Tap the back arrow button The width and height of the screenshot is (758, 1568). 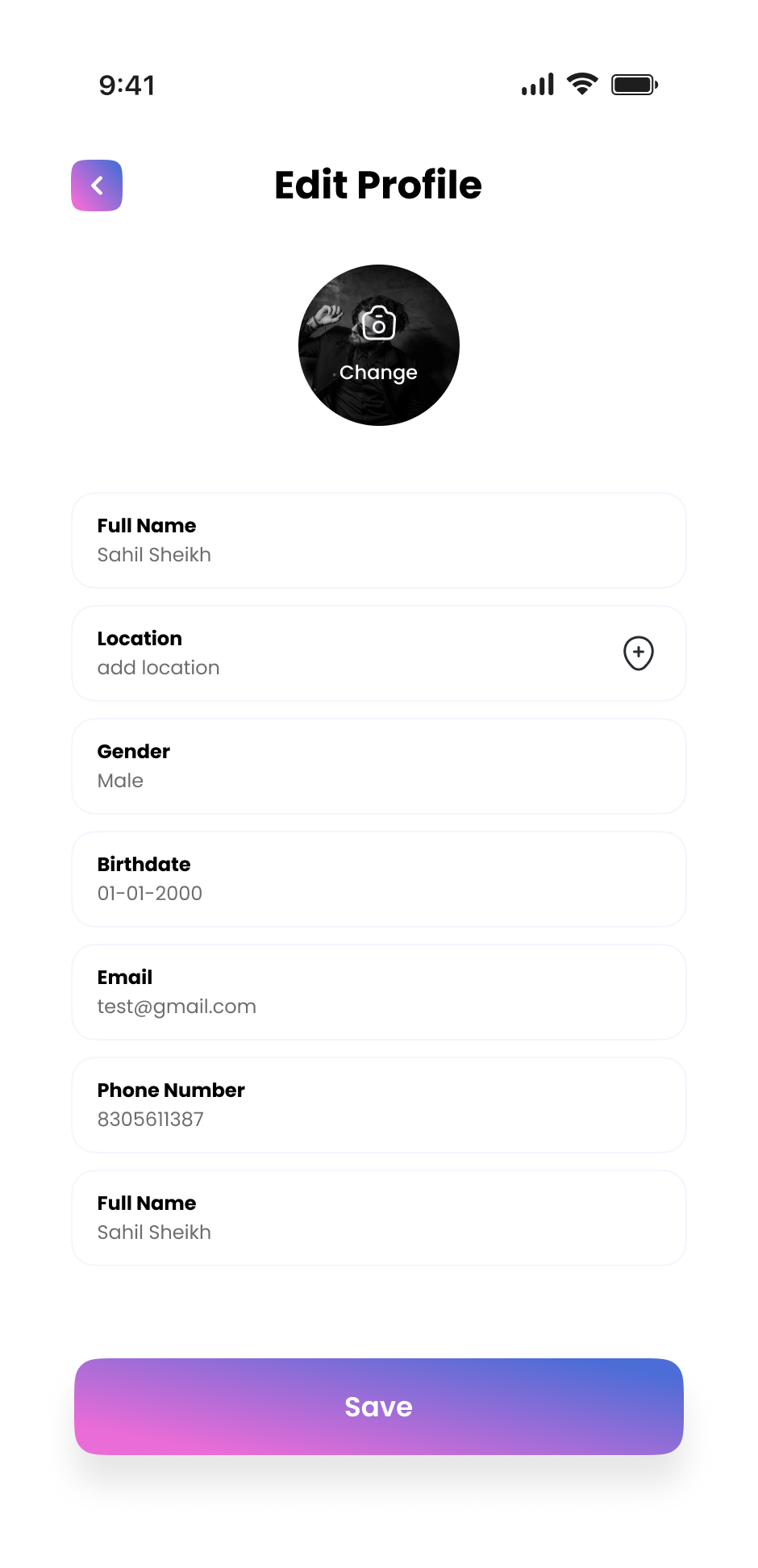click(97, 186)
